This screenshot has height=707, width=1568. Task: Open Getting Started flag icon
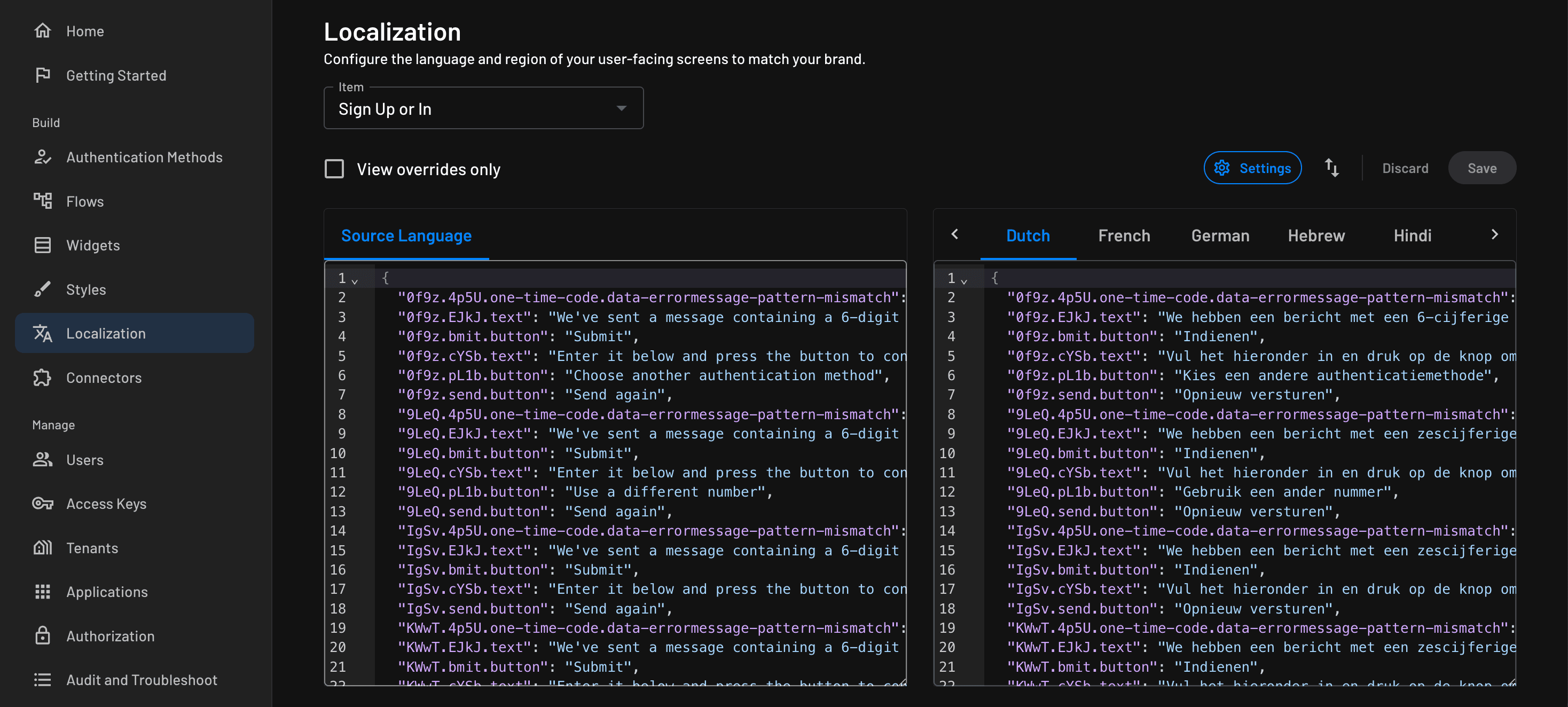click(x=42, y=75)
